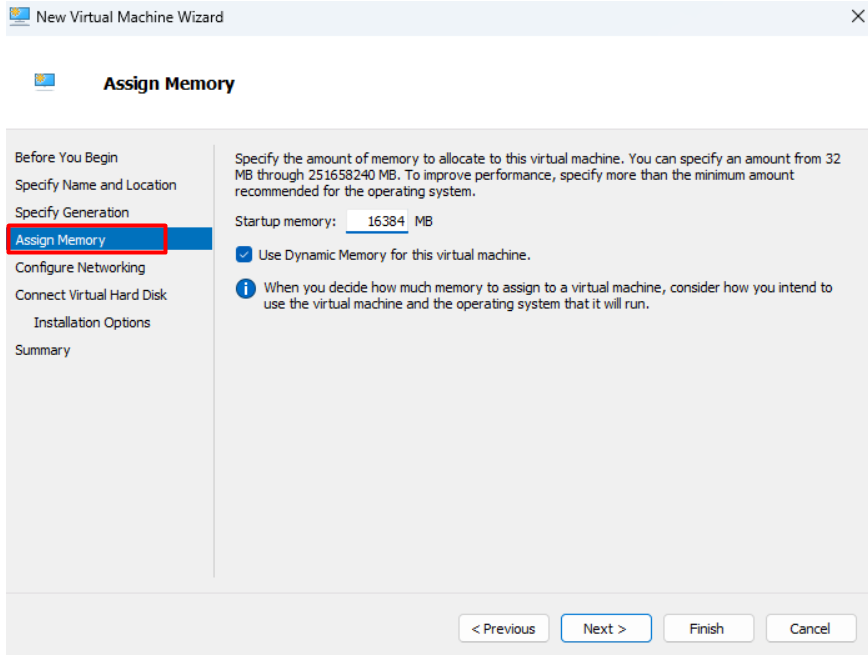Click the Assign Memory page heading

(169, 84)
